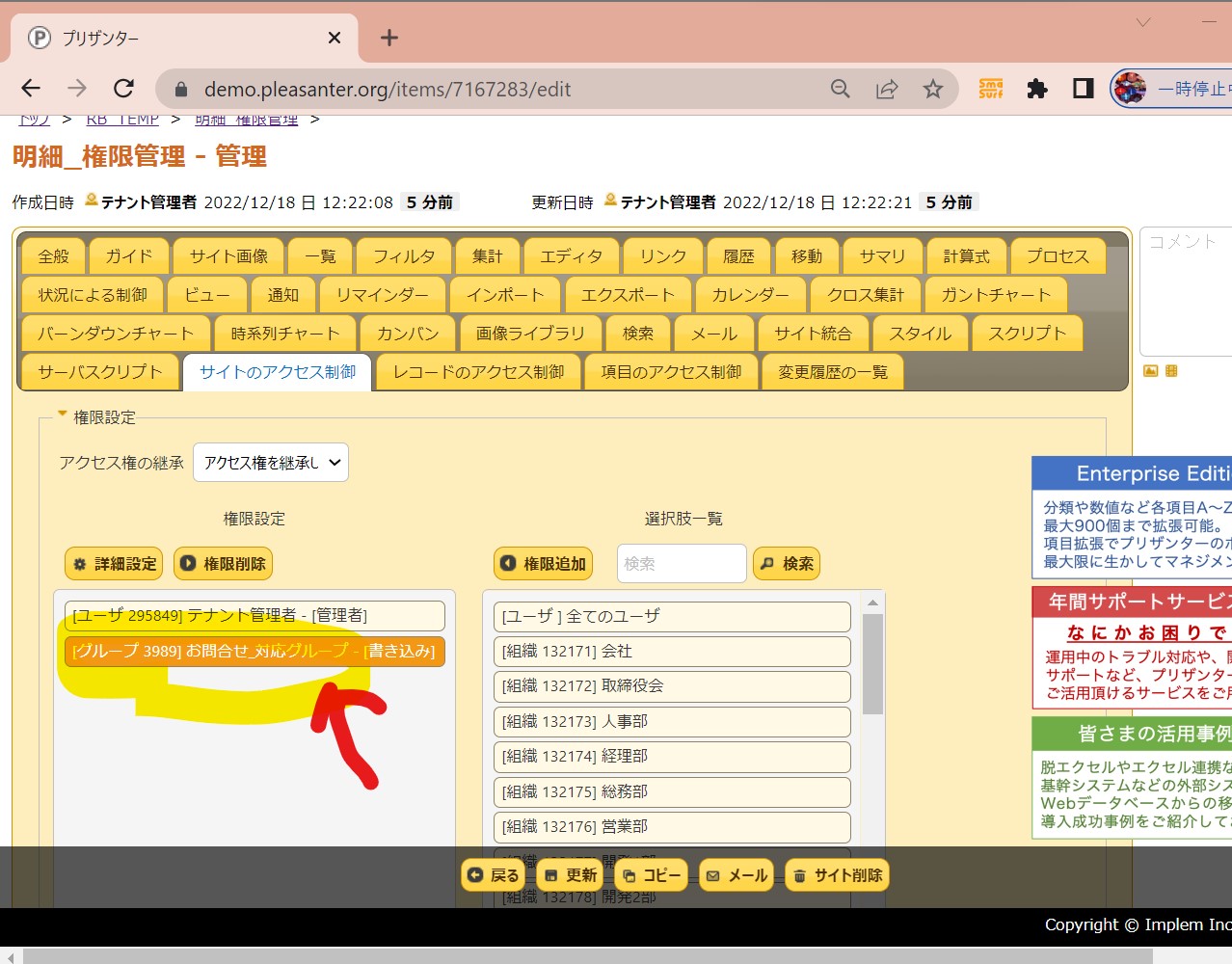This screenshot has height=964, width=1232.
Task: Open the サーバスクリプト tab
Action: 100,372
